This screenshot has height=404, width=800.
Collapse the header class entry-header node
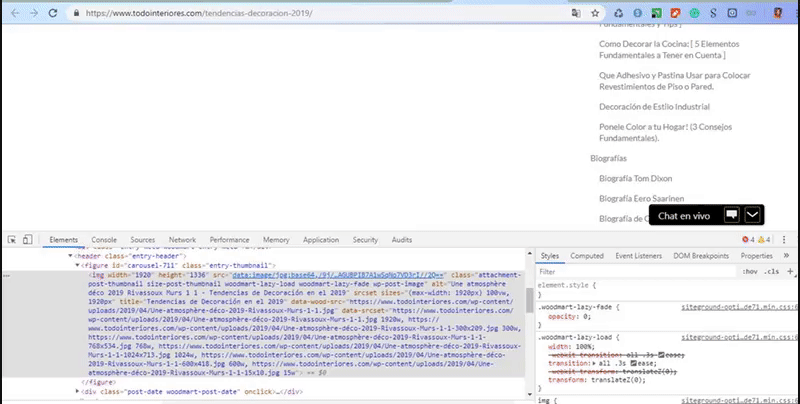click(70, 256)
